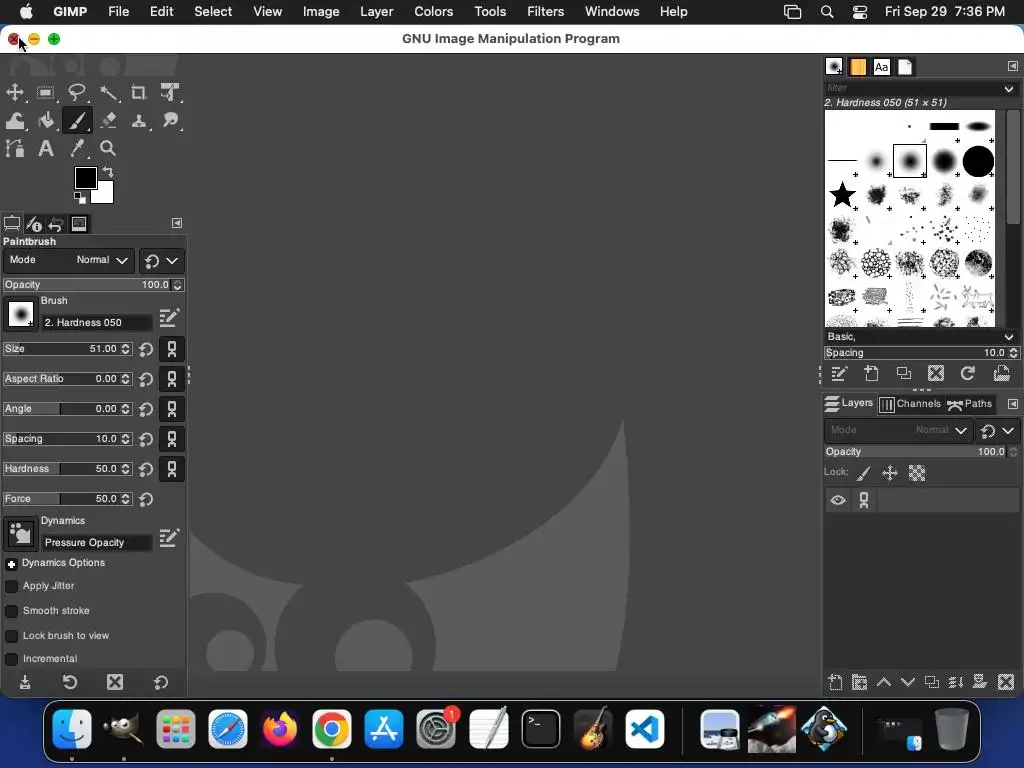
Task: Select the Paintbrush tool
Action: (x=77, y=120)
